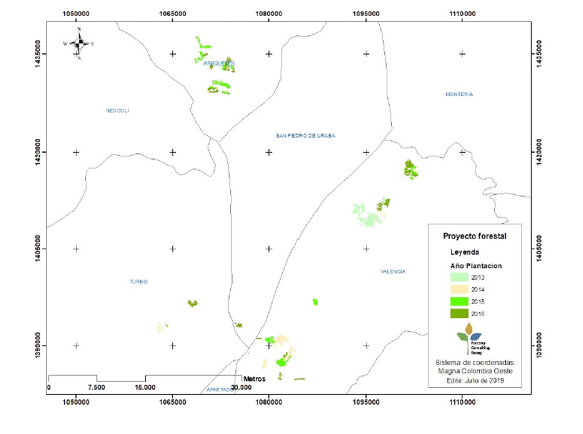Click the 2014 beige legend swatch
Viewport: 583px width, 434px height.
coord(459,289)
